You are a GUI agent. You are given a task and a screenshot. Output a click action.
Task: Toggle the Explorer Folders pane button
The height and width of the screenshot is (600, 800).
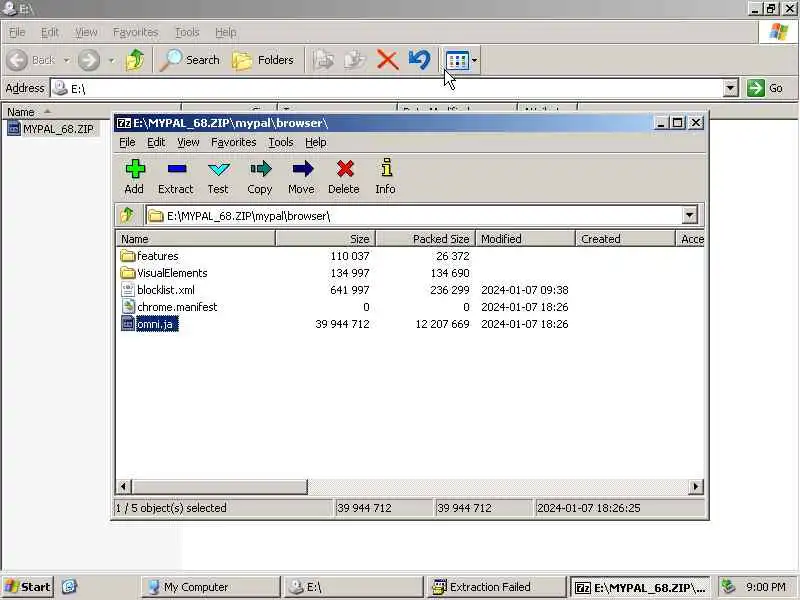pos(263,60)
